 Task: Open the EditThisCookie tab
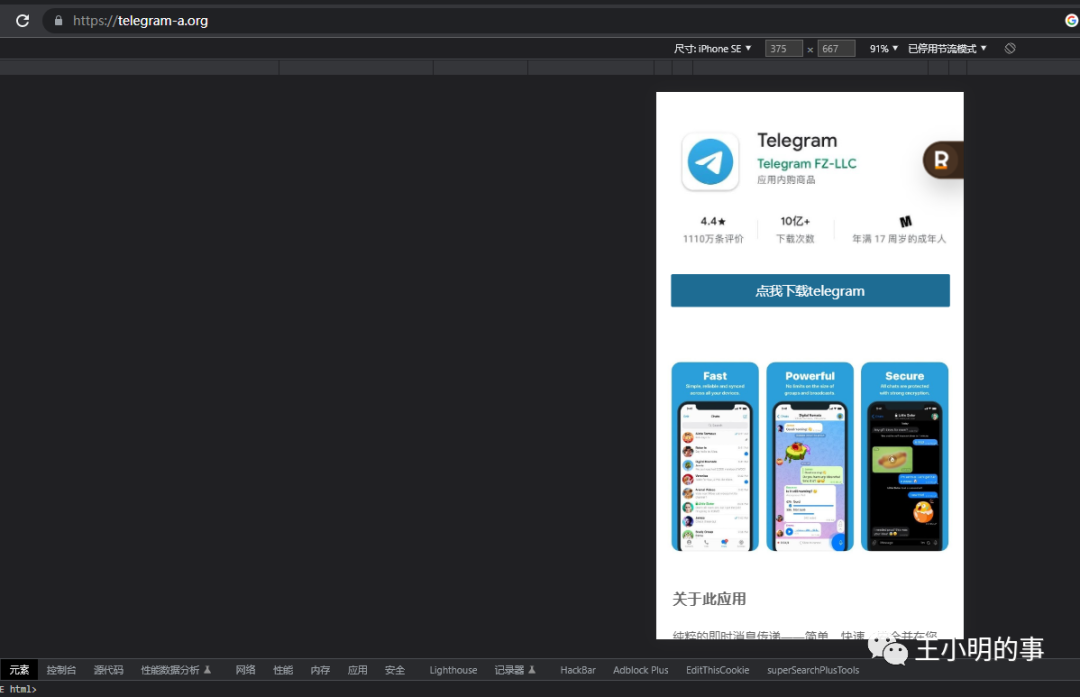(x=718, y=669)
